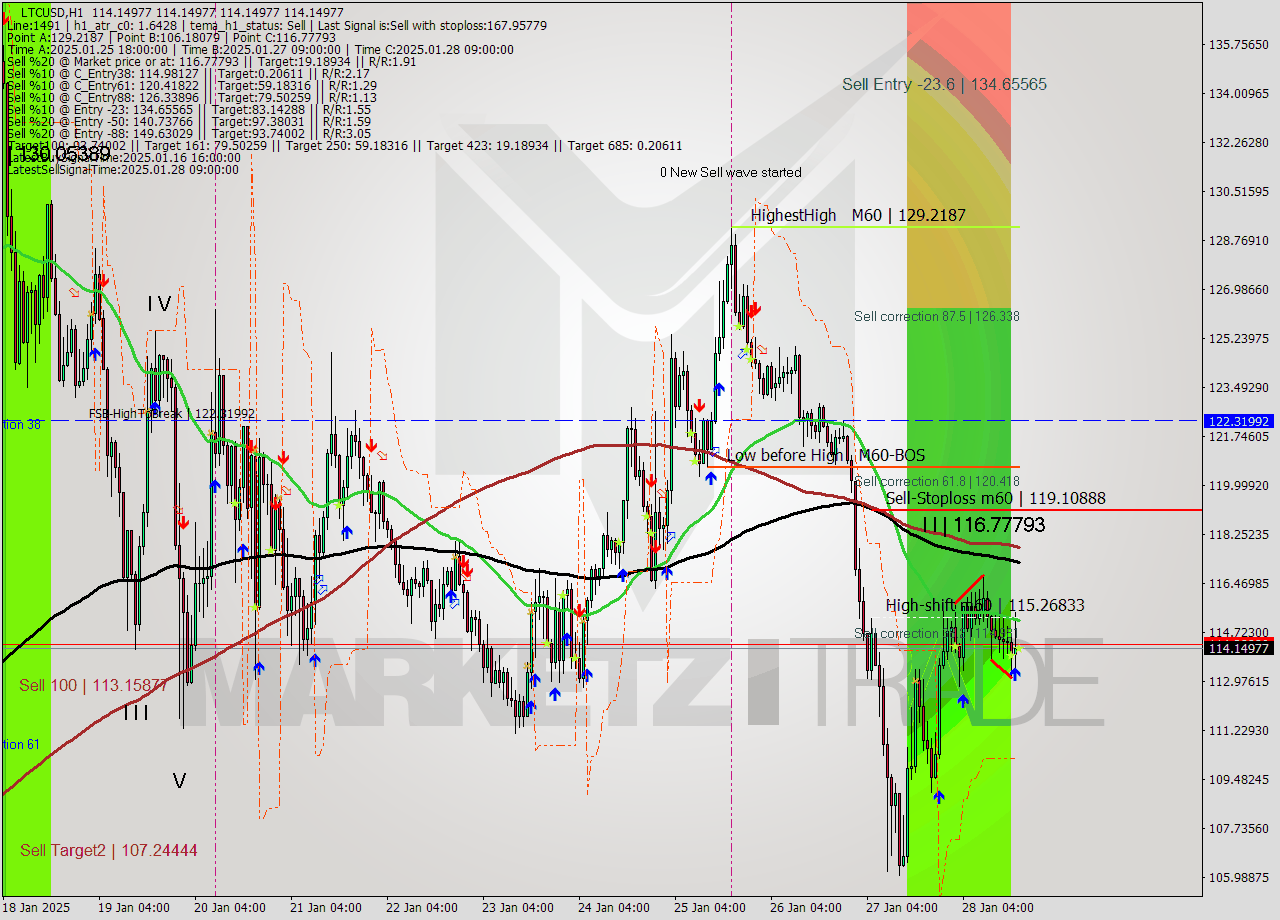Click the 'C_Entry61: 120.41822' info line
Screen dimensions: 1280x920
191,85
